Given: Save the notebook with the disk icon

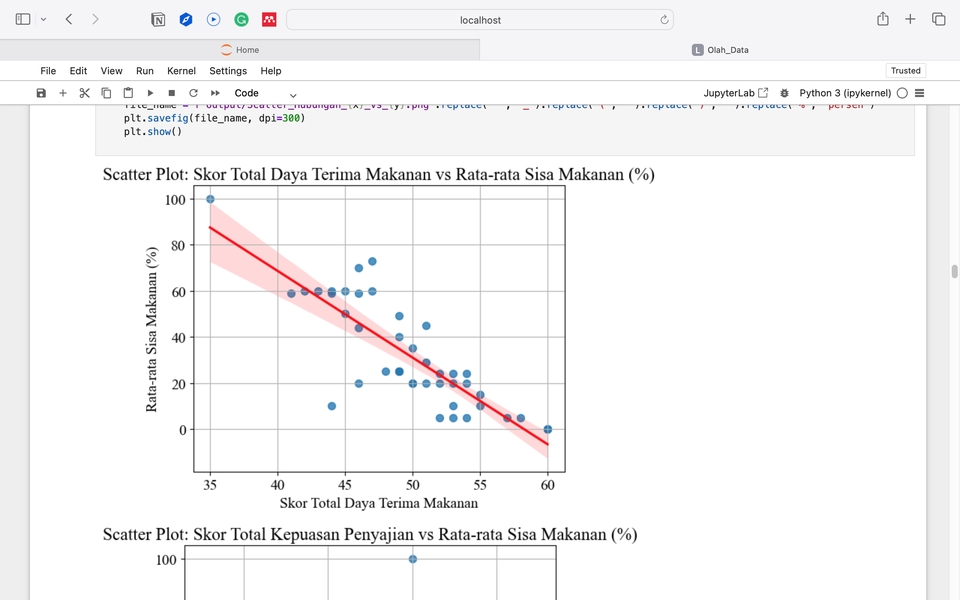Looking at the screenshot, I should click(x=41, y=93).
